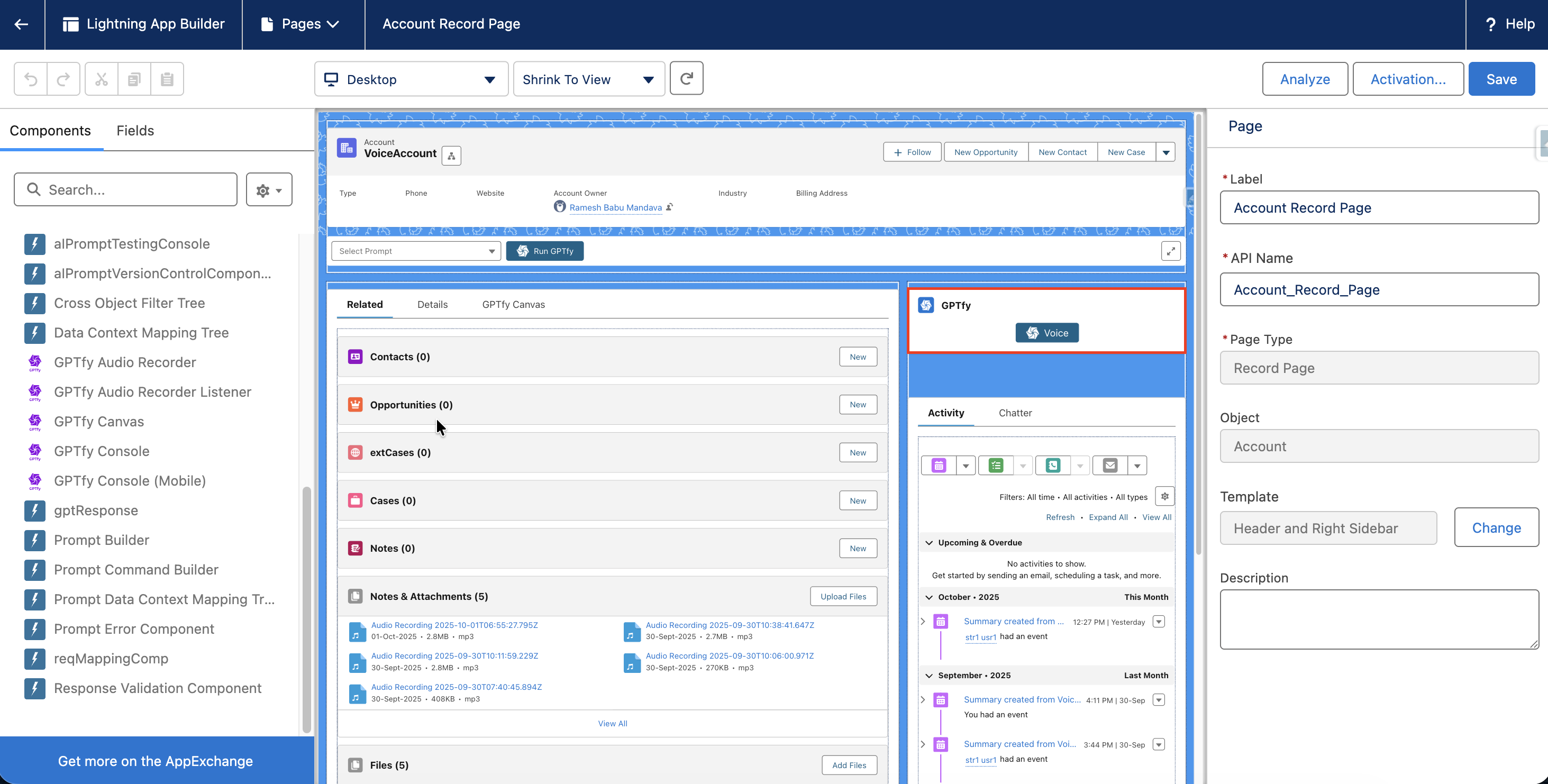Click the refresh canvas icon

coord(686,78)
